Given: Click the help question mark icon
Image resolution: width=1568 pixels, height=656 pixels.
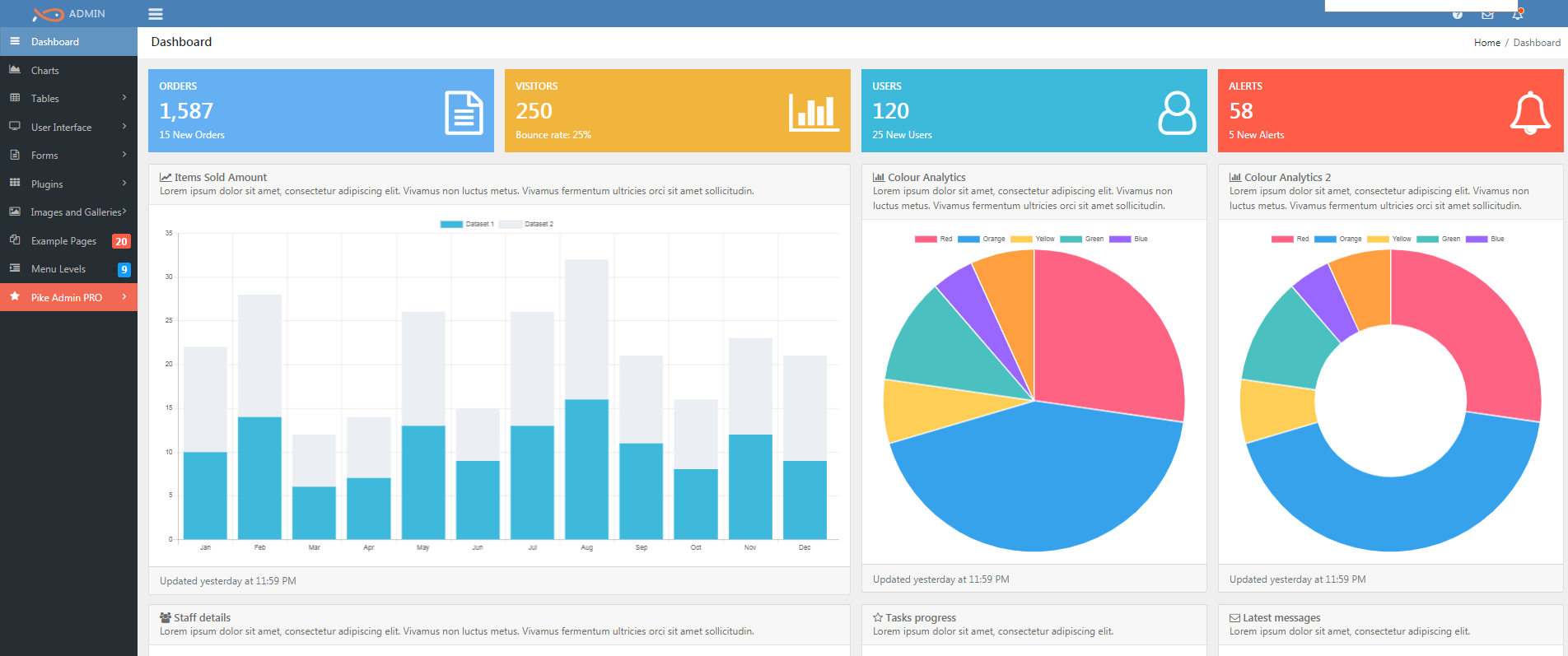Looking at the screenshot, I should click(x=1458, y=15).
